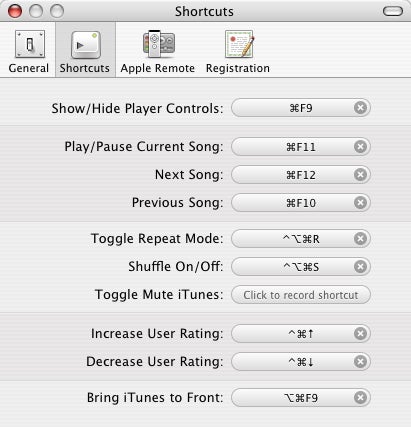
Task: Remove the Increase User Rating shortcut
Action: [x=360, y=334]
